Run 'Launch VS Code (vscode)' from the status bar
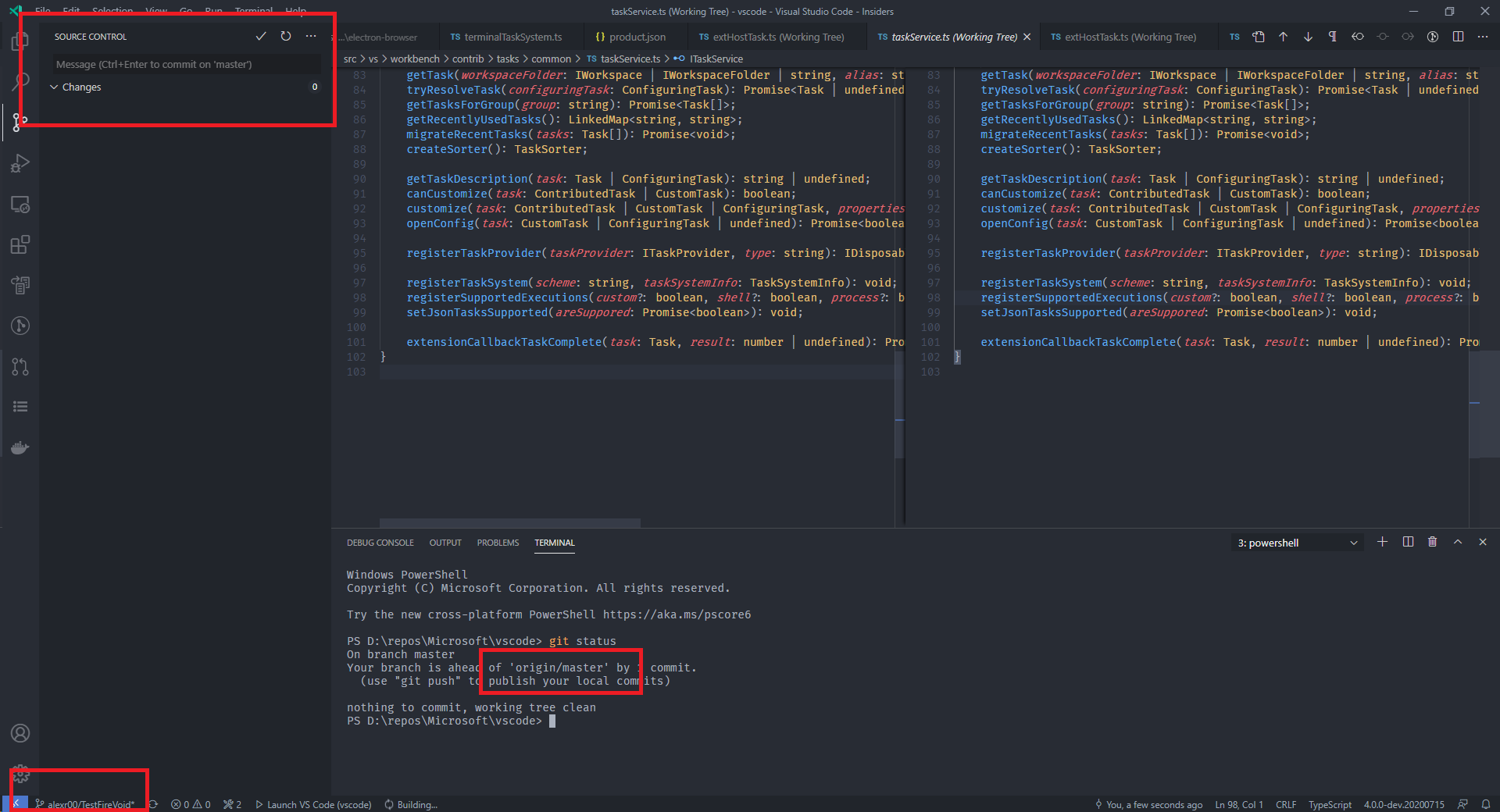This screenshot has width=1500, height=812. coord(312,804)
